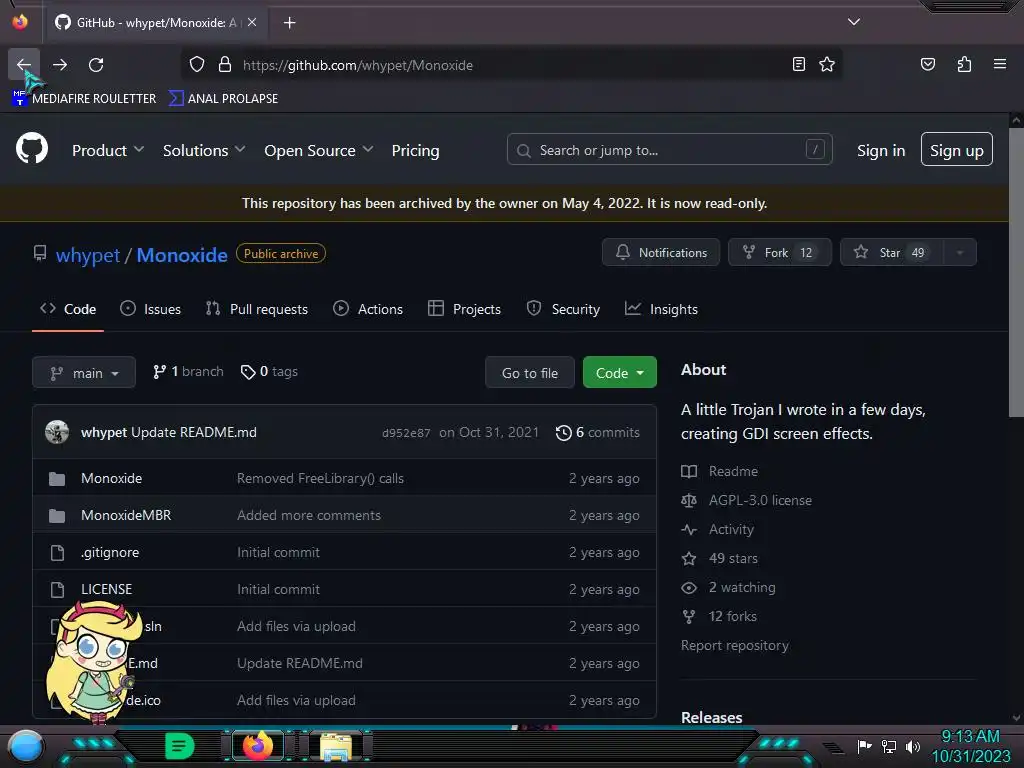
Task: Open the Monoxide folder
Action: click(112, 478)
